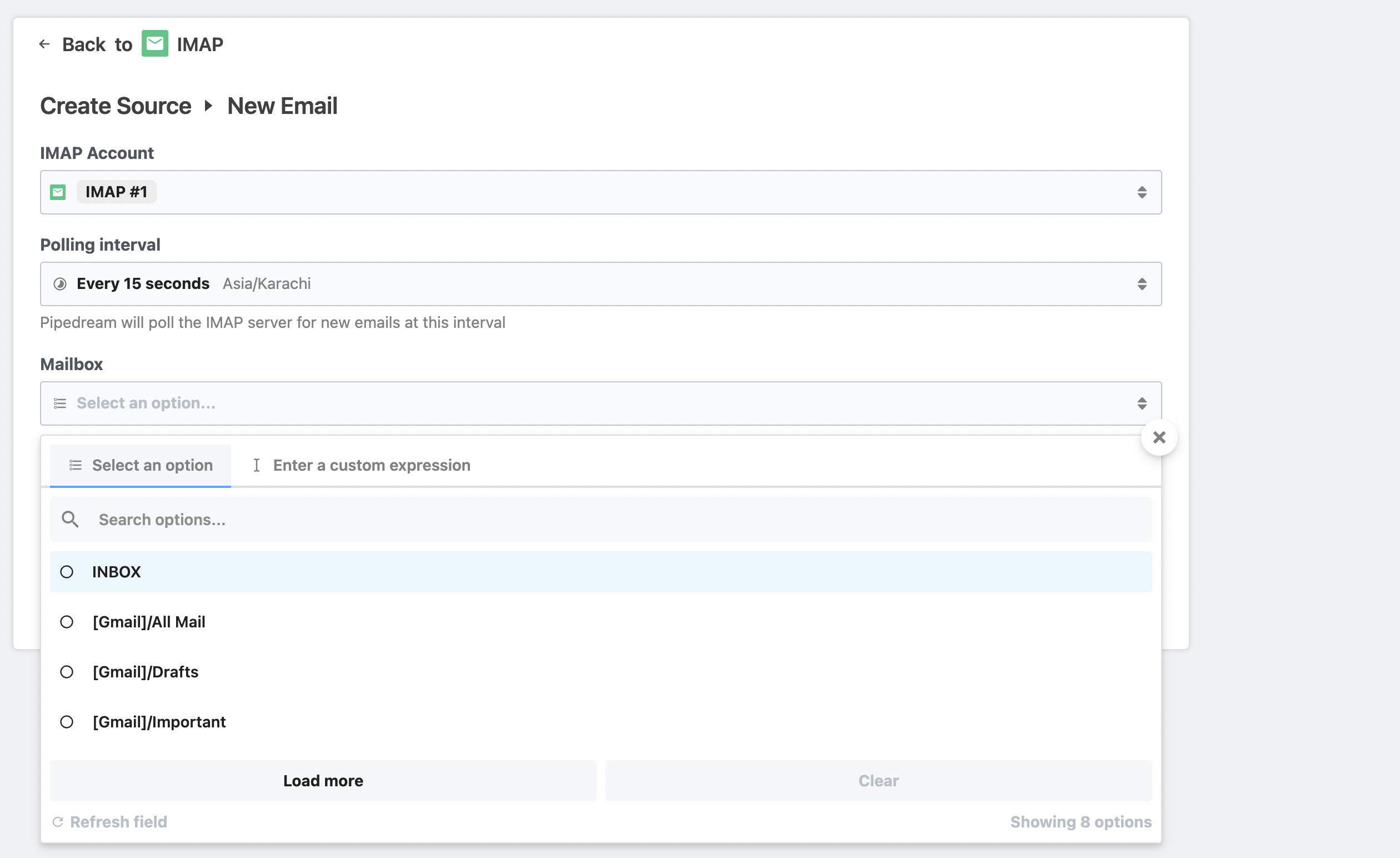Click the refresh icon beside Refresh field
The image size is (1400, 858).
click(x=58, y=822)
